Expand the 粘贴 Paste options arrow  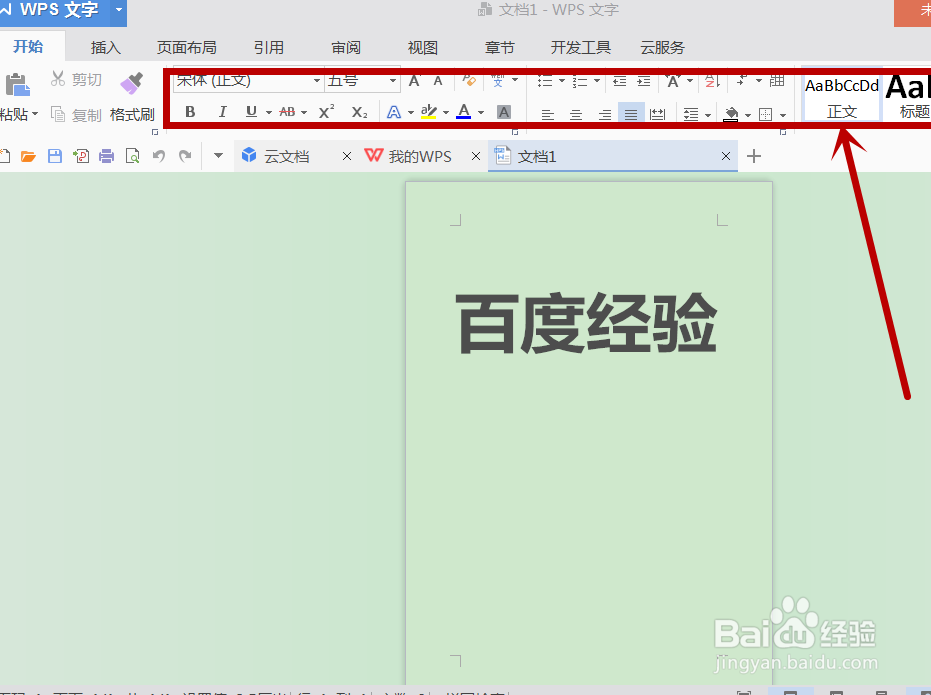click(x=35, y=113)
